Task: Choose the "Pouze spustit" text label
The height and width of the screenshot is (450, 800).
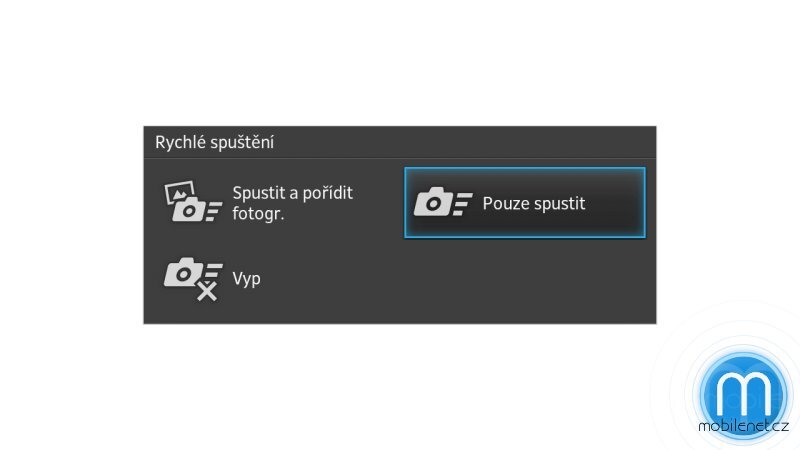Action: click(533, 203)
